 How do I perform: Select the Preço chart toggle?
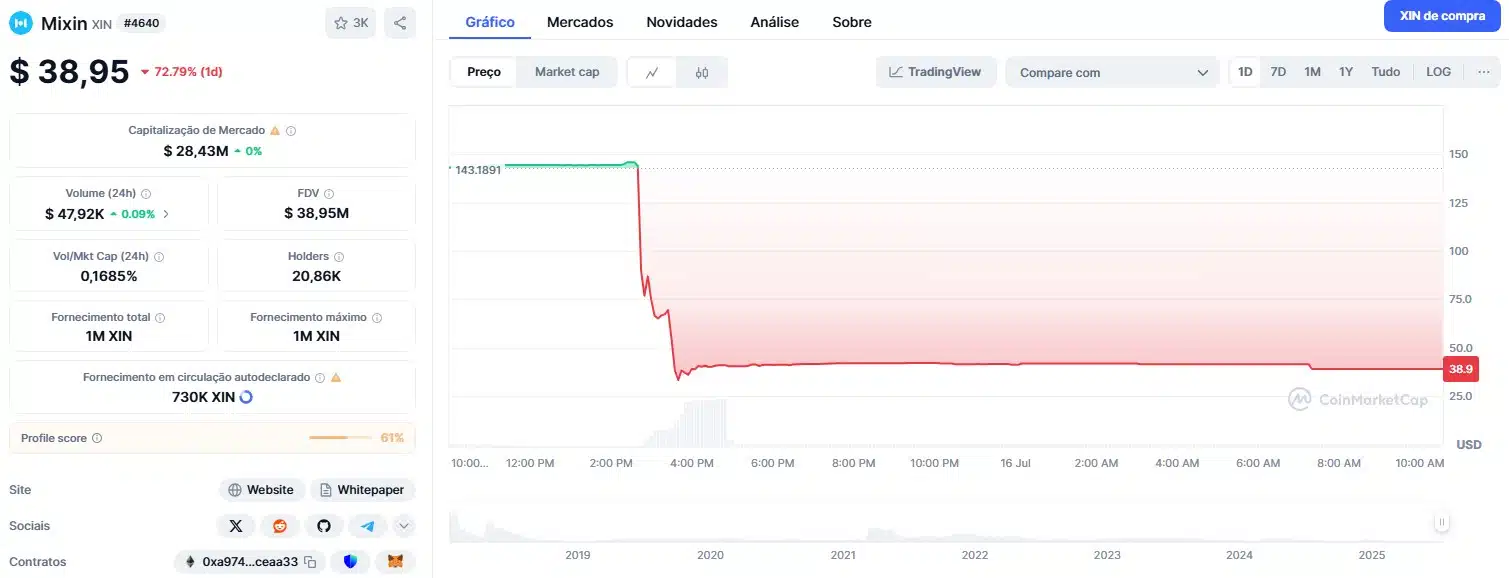484,72
